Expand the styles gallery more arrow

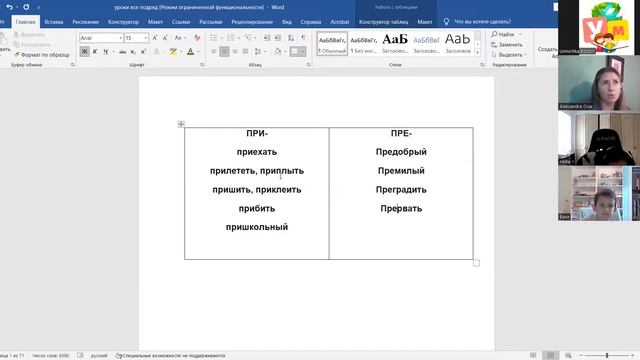pos(478,53)
